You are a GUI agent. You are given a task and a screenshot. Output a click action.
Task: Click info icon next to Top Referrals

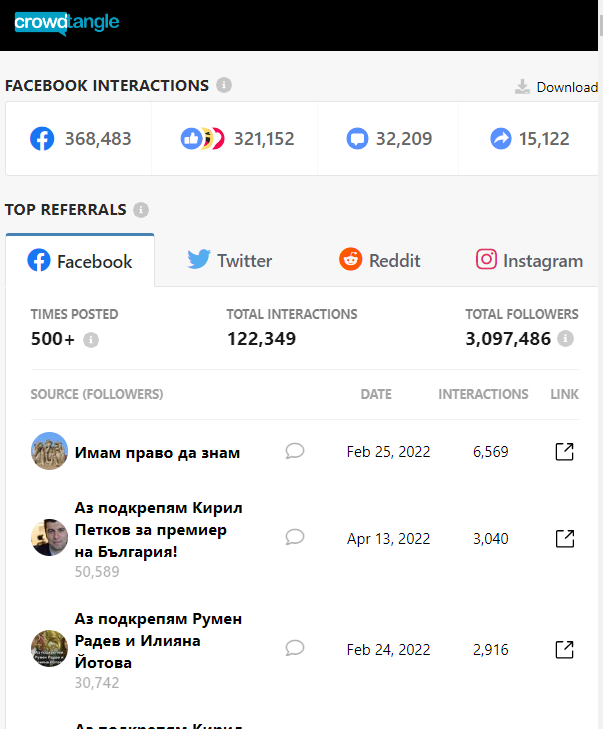pos(141,210)
